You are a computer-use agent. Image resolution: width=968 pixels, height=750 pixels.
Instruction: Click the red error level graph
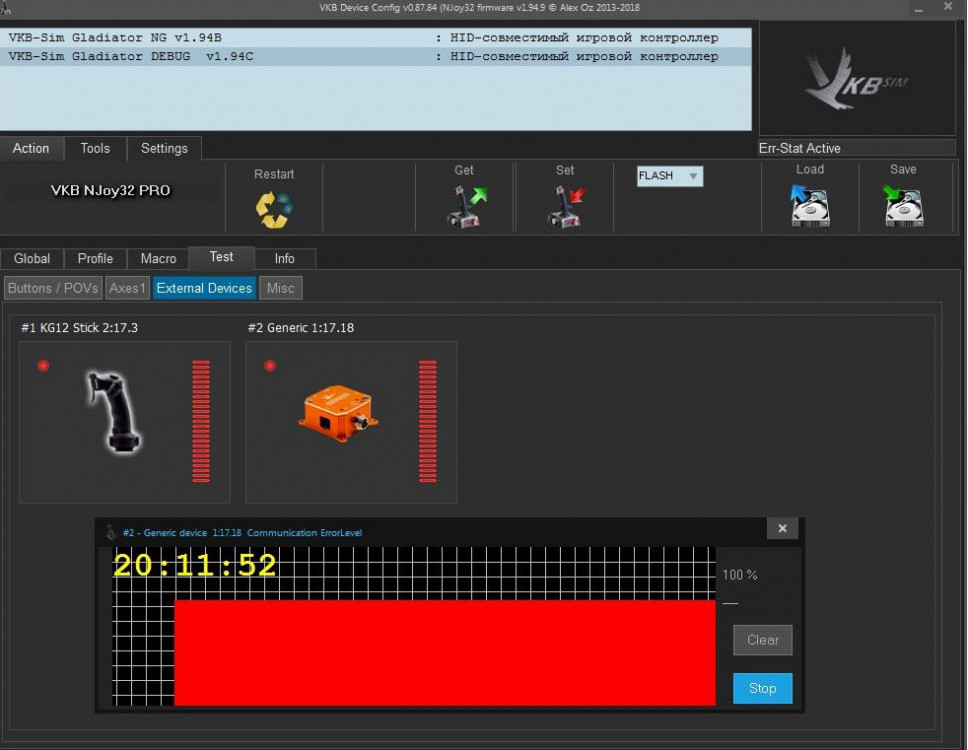coord(445,652)
